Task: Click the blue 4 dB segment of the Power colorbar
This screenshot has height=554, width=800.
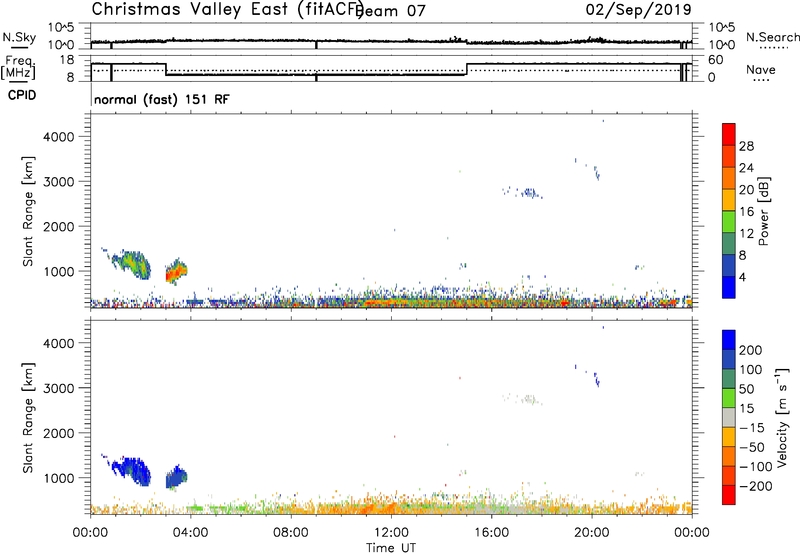Action: (729, 287)
